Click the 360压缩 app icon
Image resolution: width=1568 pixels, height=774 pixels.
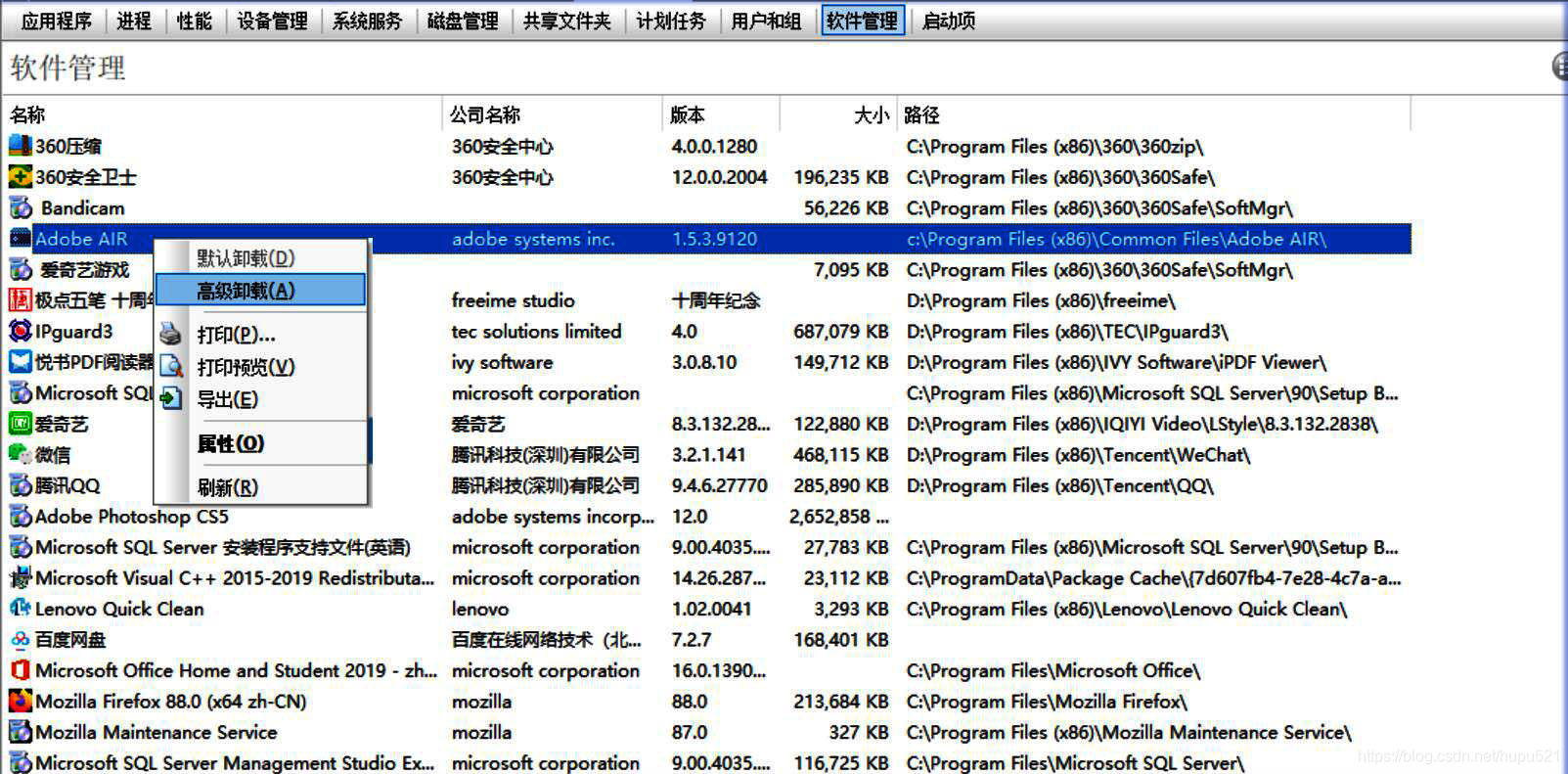[20, 146]
